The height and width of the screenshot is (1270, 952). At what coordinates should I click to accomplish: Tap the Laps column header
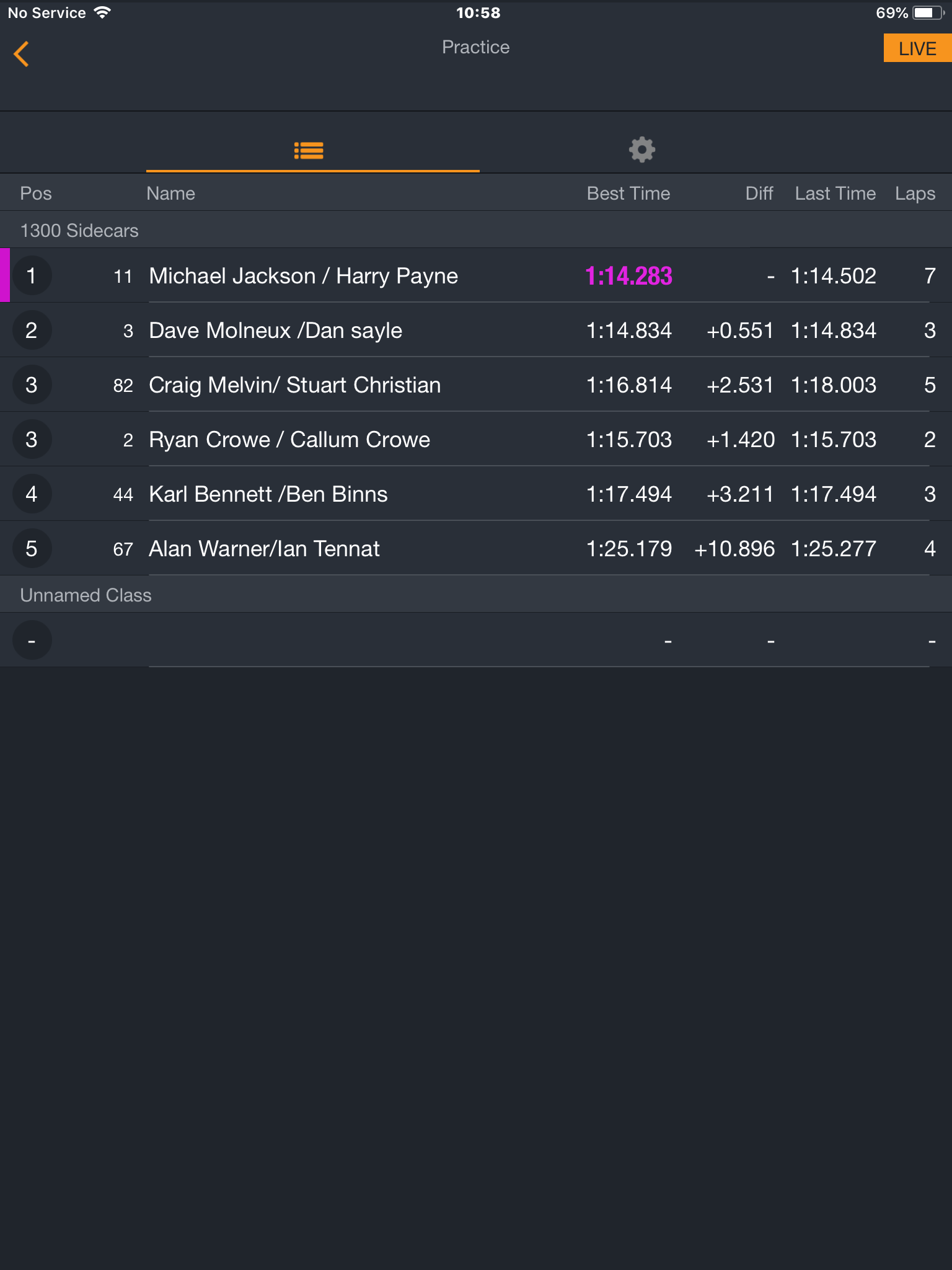pyautogui.click(x=915, y=193)
